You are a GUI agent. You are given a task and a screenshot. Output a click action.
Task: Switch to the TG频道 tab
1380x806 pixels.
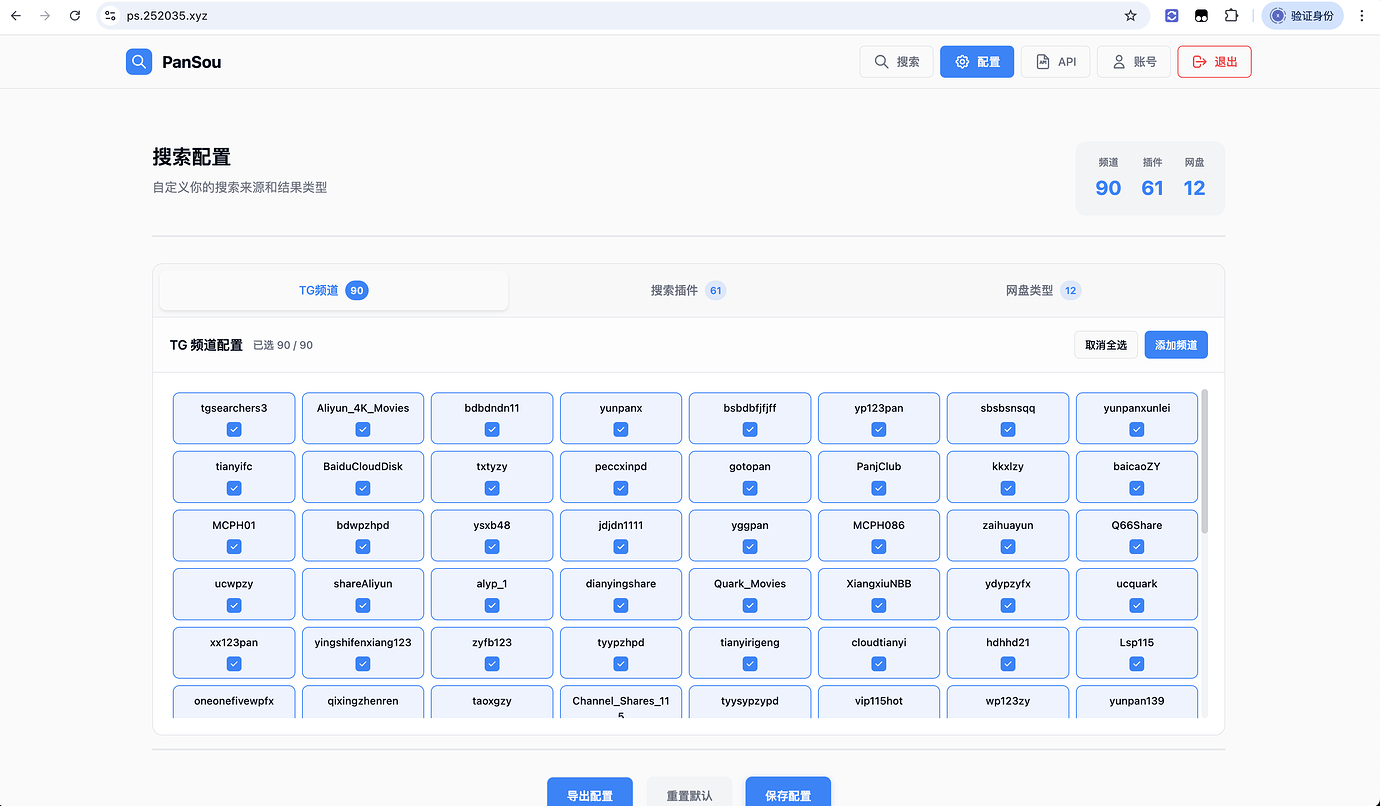coord(334,291)
